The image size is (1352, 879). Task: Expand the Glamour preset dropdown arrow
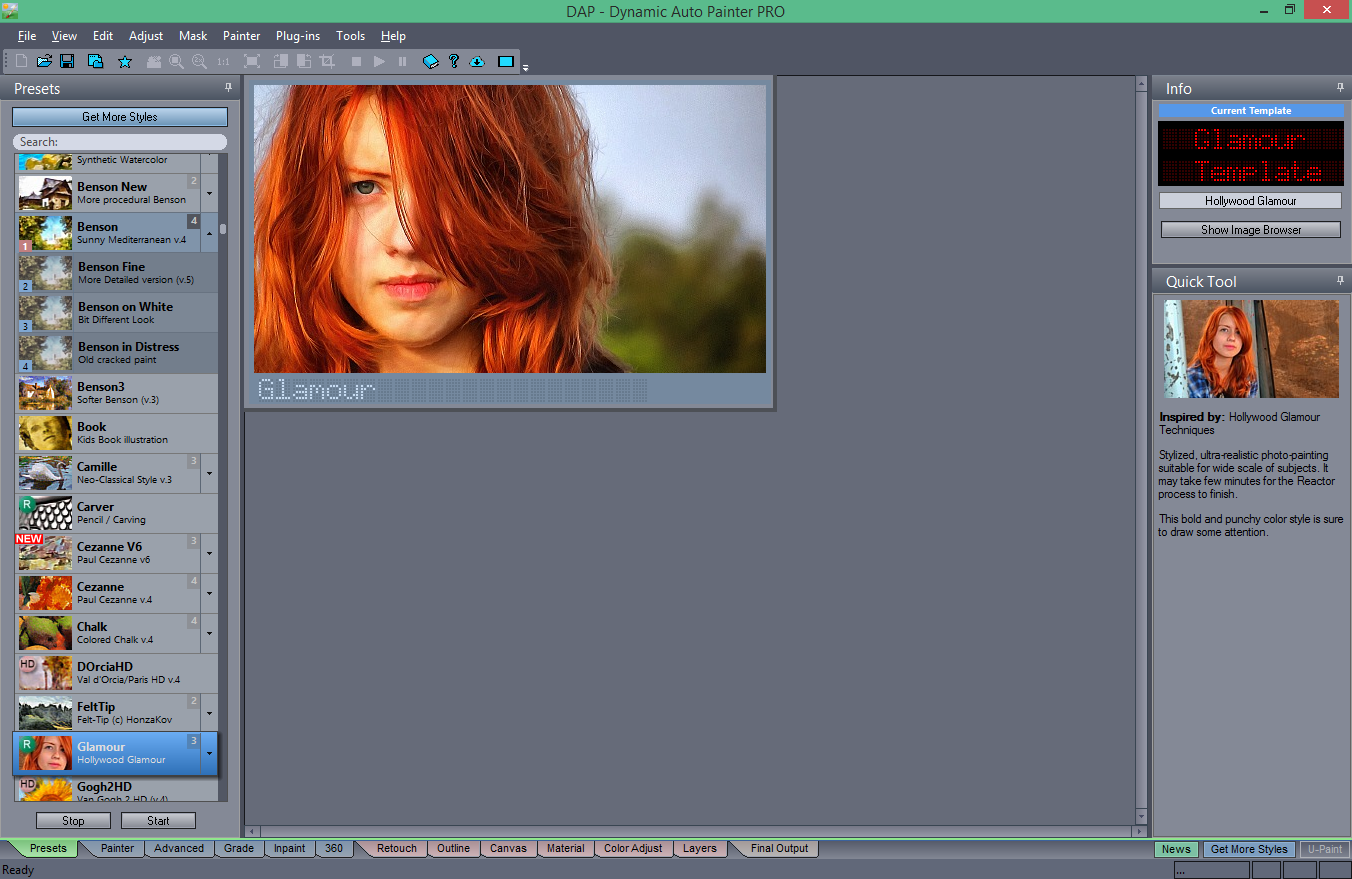pyautogui.click(x=210, y=753)
